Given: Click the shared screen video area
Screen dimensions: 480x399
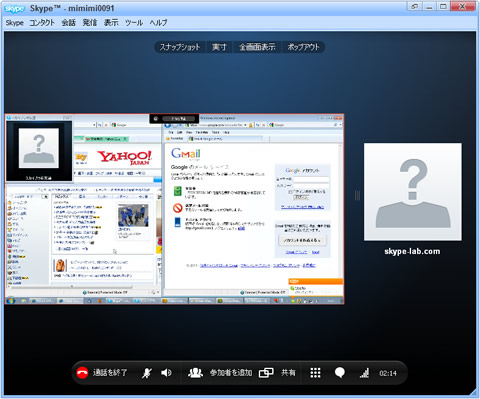Looking at the screenshot, I should pos(174,209).
